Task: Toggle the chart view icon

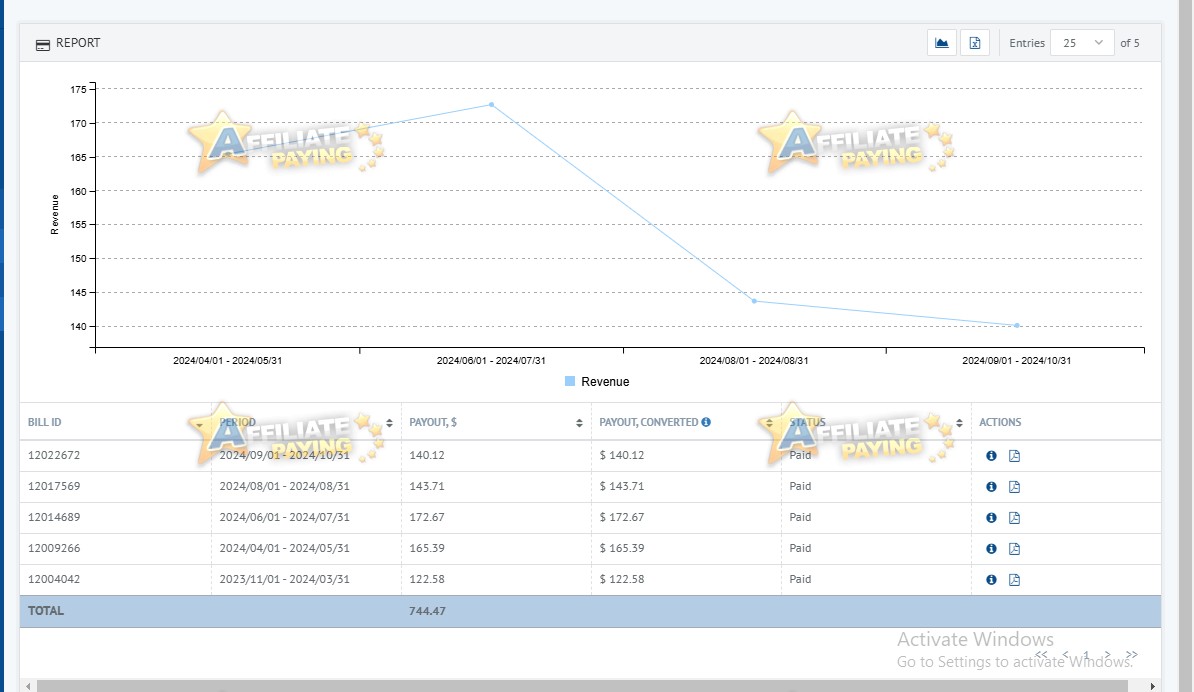Action: point(941,43)
